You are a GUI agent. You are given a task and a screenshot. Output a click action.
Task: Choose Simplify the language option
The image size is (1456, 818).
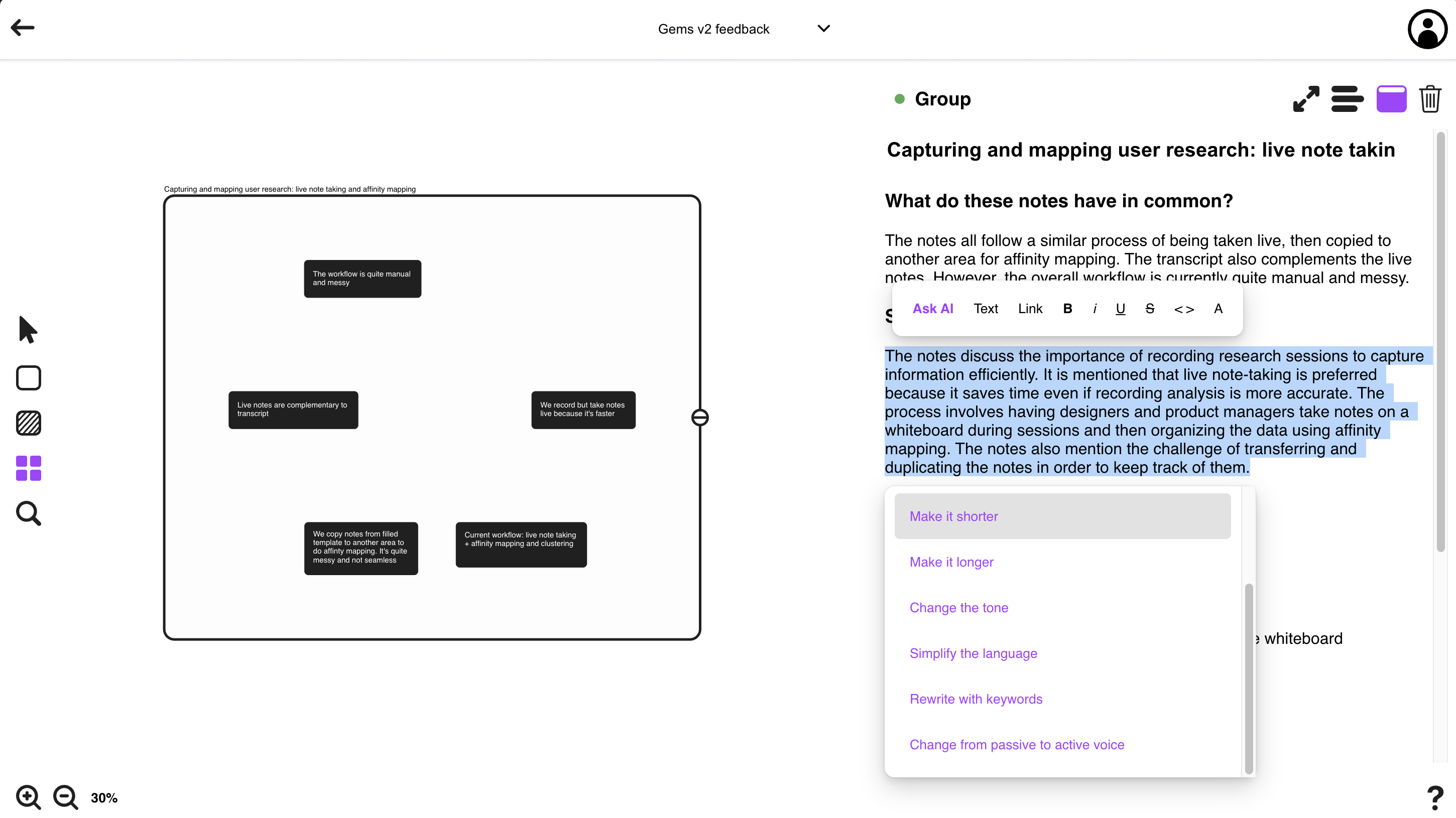pos(973,653)
